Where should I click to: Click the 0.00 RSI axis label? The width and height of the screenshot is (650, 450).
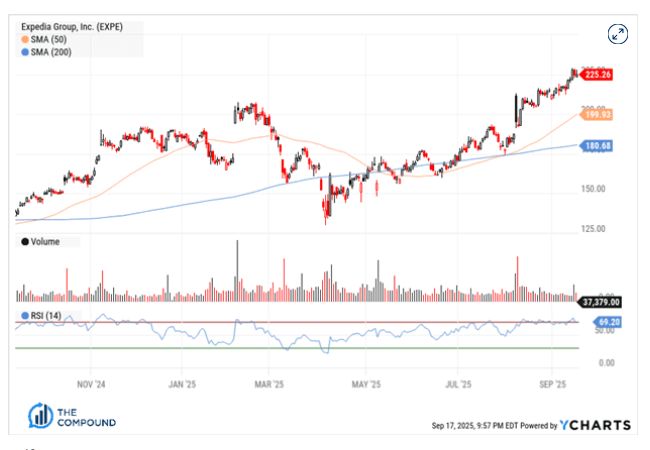[x=606, y=363]
